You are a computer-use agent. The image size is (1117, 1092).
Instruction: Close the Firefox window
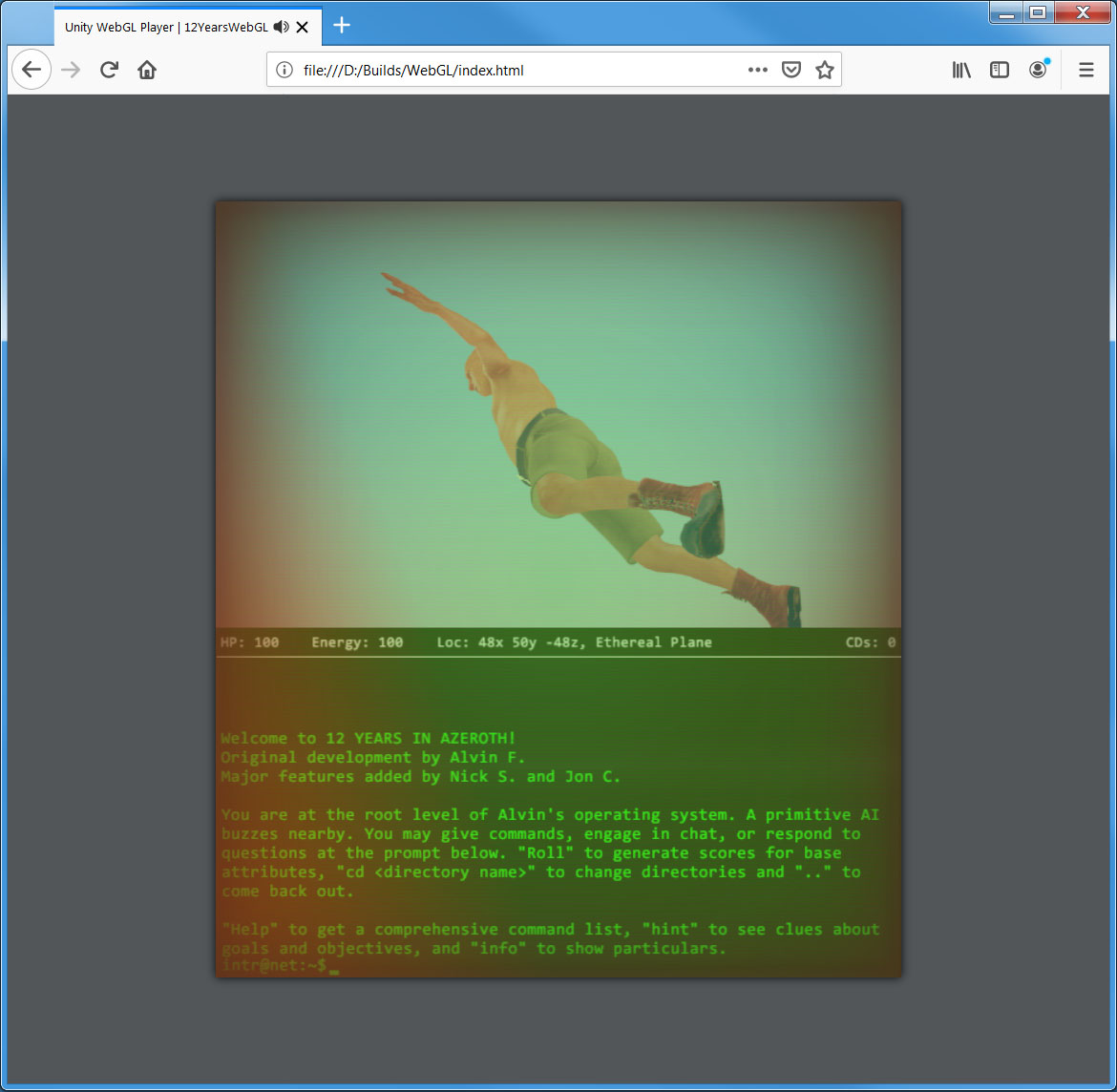point(1083,12)
